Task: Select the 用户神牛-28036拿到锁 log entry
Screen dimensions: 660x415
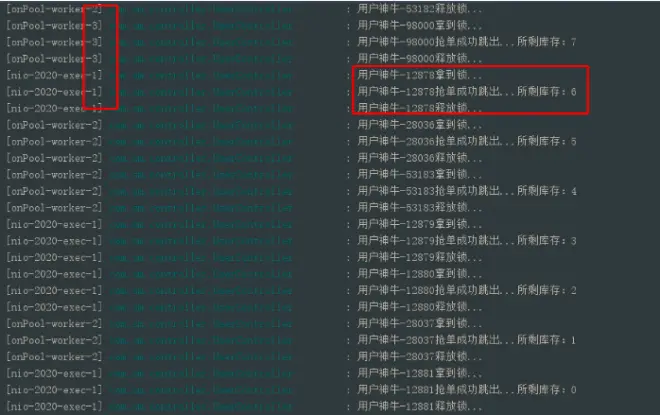Action: pos(420,125)
